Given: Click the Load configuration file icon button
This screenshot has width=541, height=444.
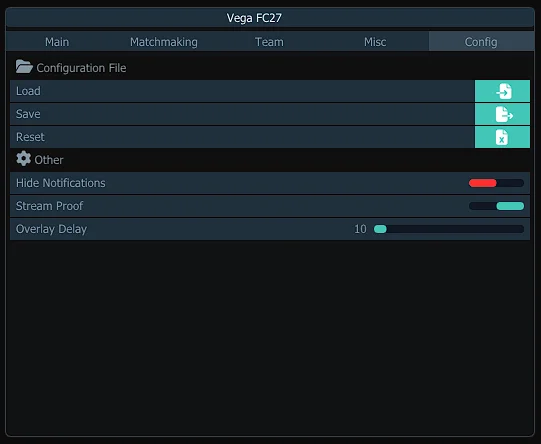Looking at the screenshot, I should pos(502,91).
